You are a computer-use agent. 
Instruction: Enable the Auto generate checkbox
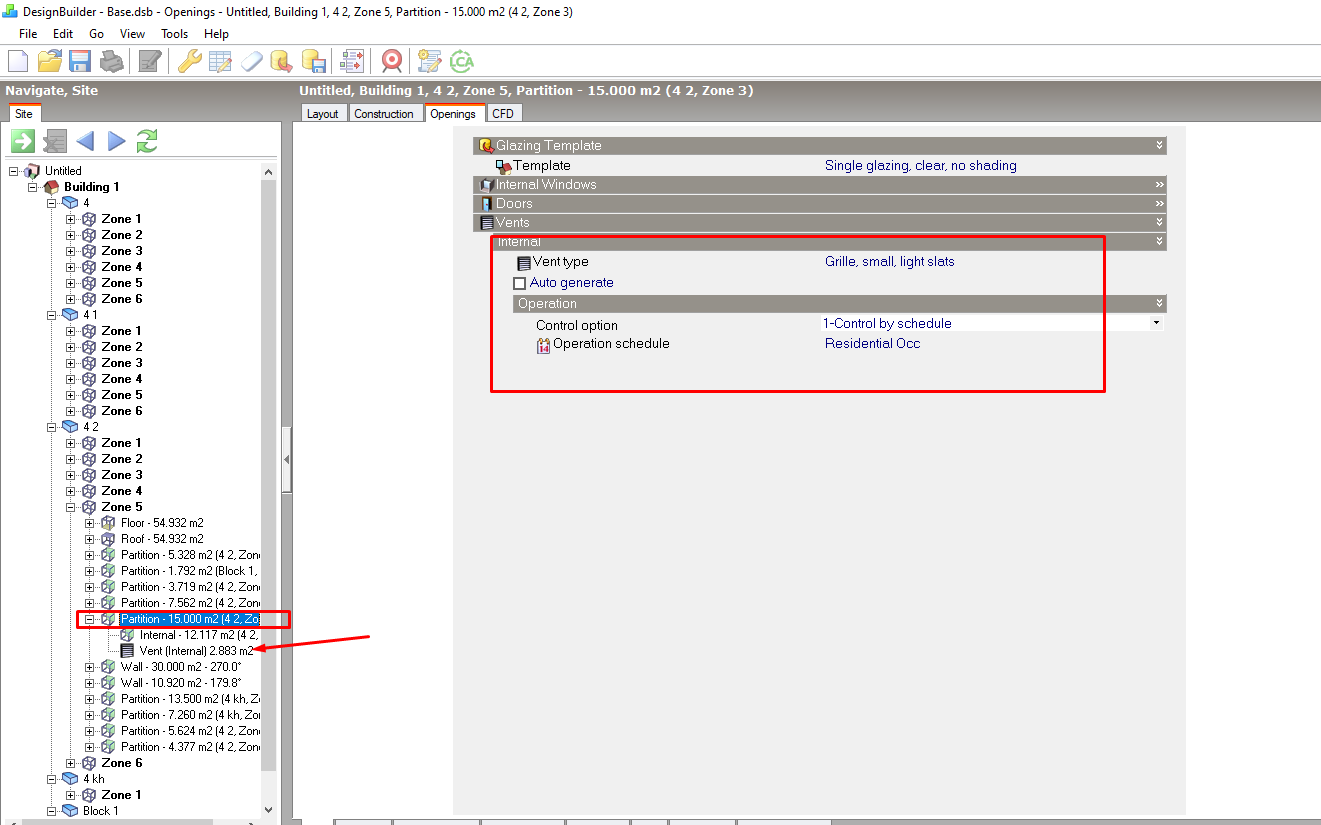[519, 283]
